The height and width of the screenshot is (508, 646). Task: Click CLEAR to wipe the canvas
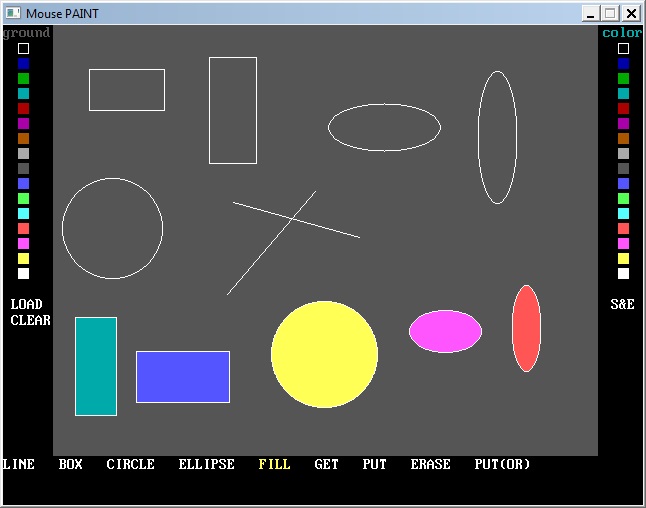(x=30, y=320)
